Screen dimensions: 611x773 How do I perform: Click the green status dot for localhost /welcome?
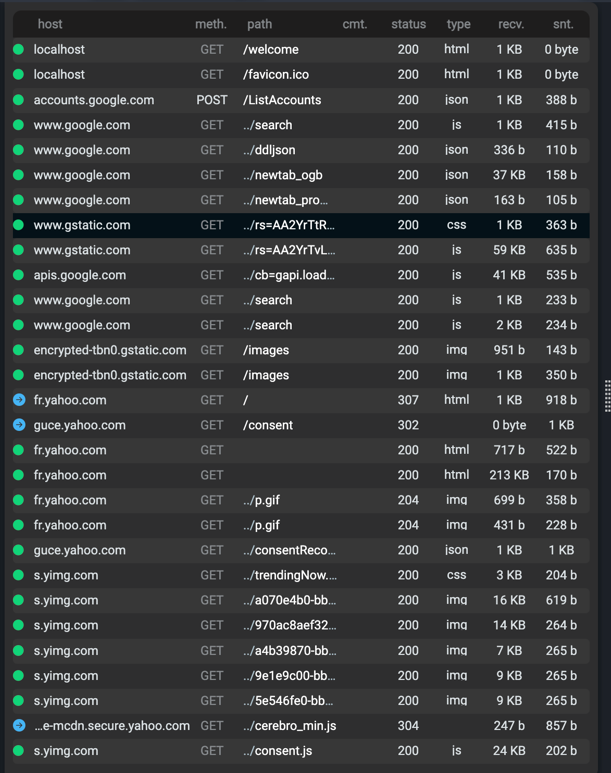click(x=19, y=49)
